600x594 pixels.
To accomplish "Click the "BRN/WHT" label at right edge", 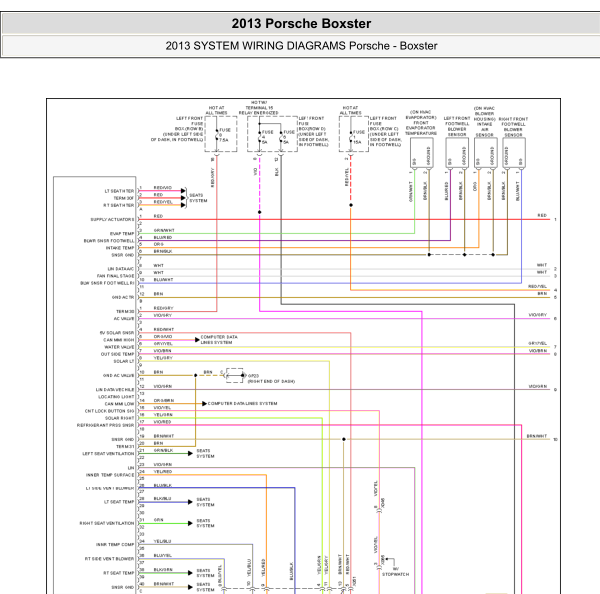I will pos(537,436).
